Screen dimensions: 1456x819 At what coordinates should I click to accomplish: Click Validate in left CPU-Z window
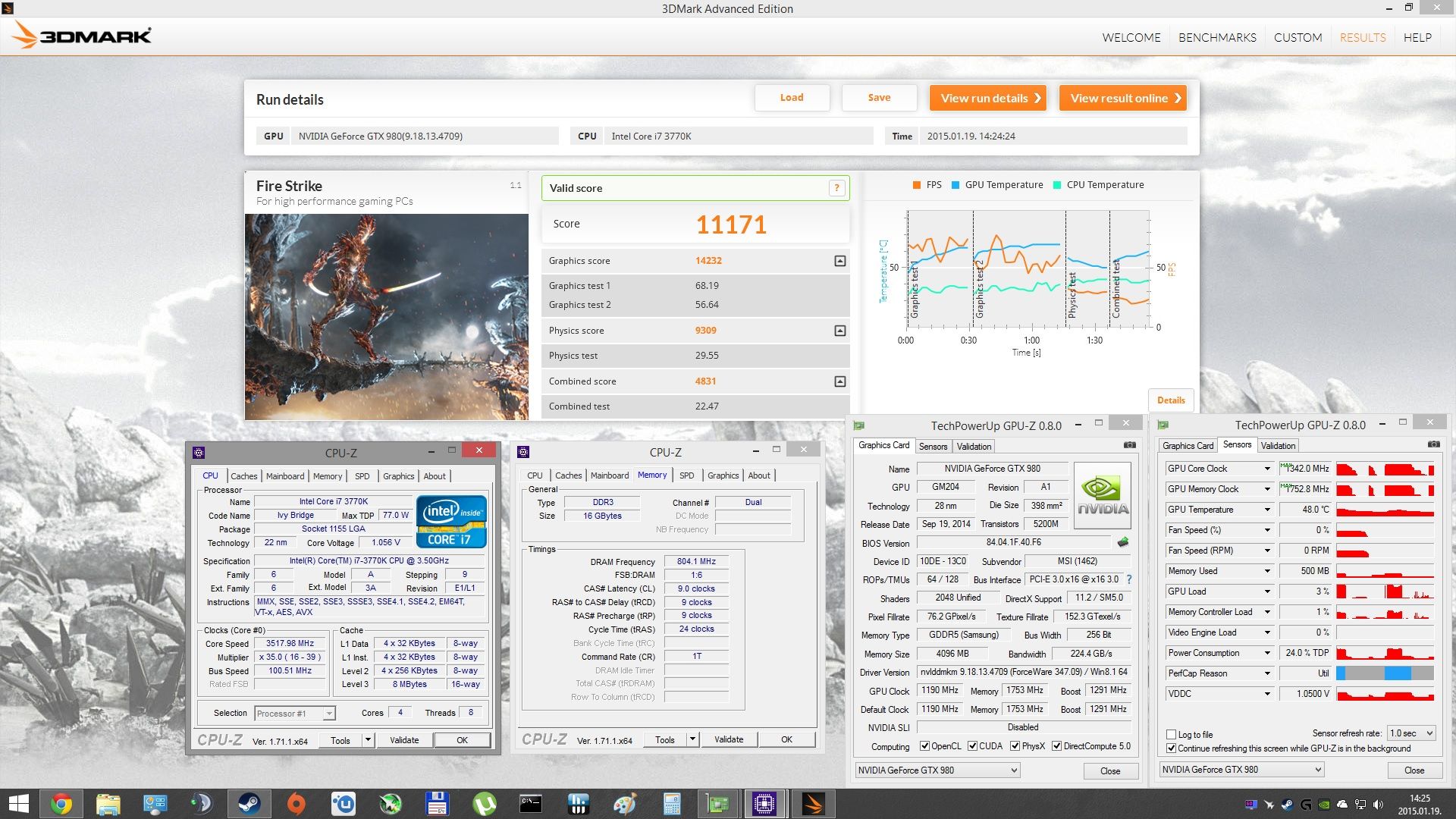coord(404,740)
